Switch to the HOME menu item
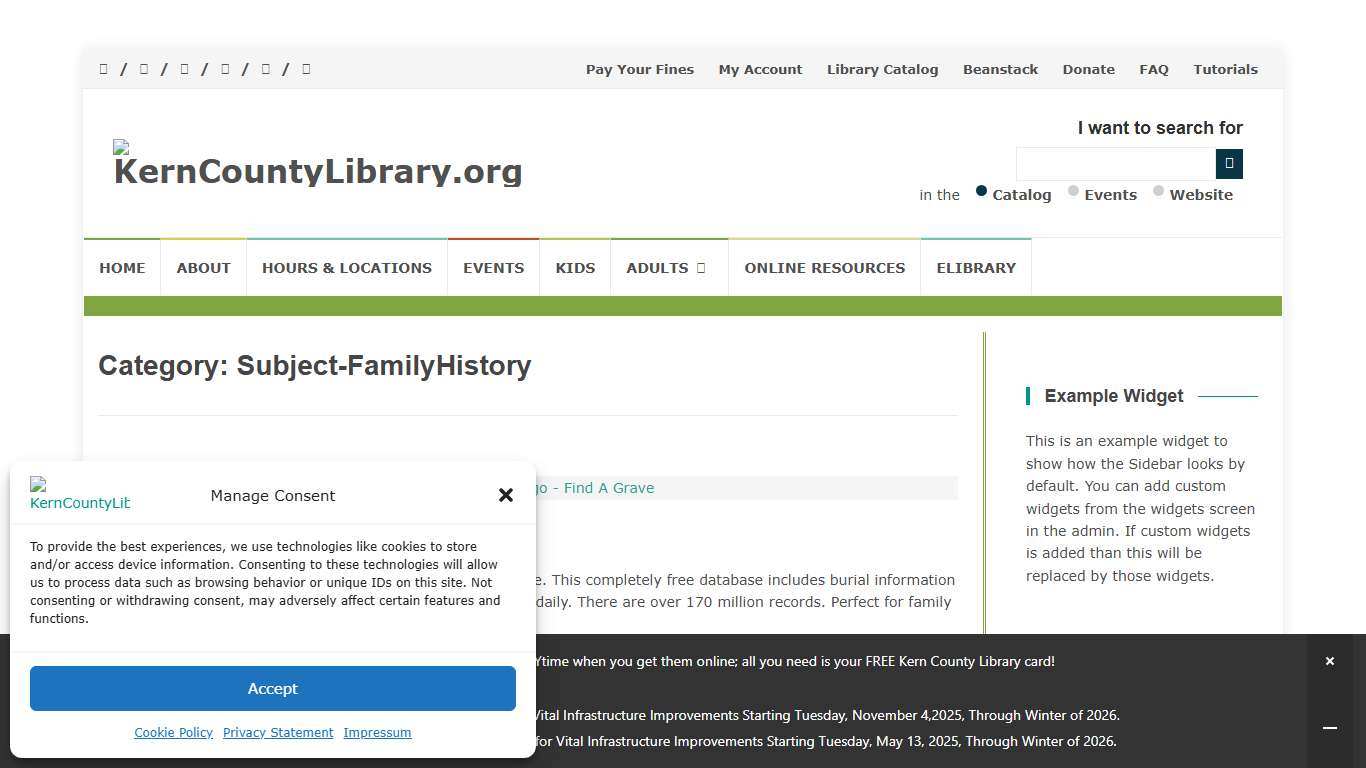 (122, 267)
